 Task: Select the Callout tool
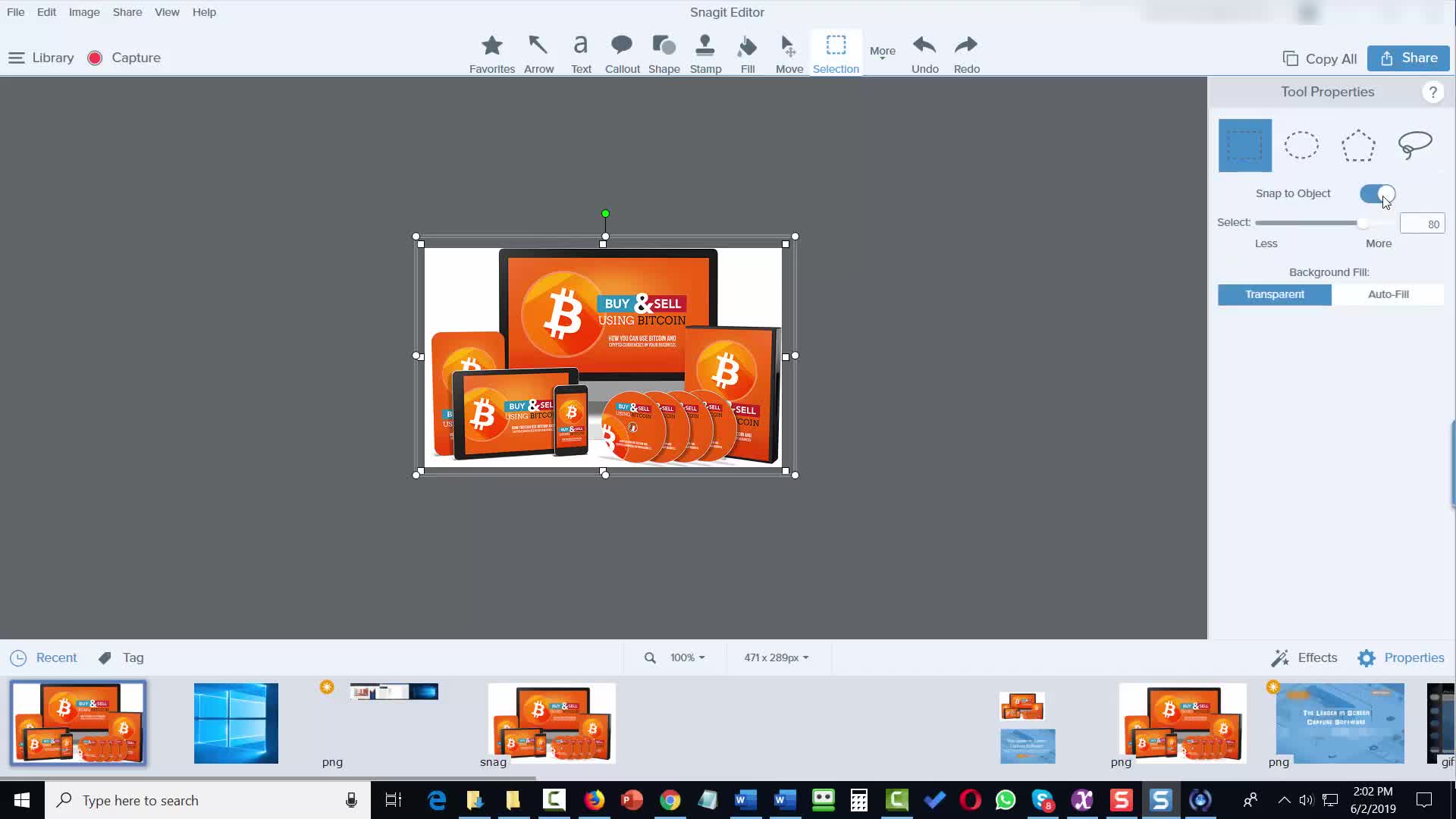[622, 54]
